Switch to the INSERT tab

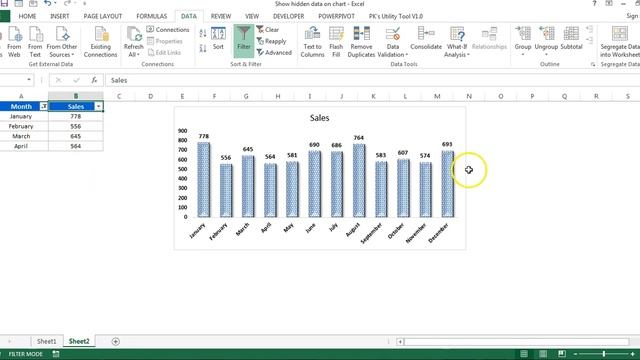tap(60, 16)
